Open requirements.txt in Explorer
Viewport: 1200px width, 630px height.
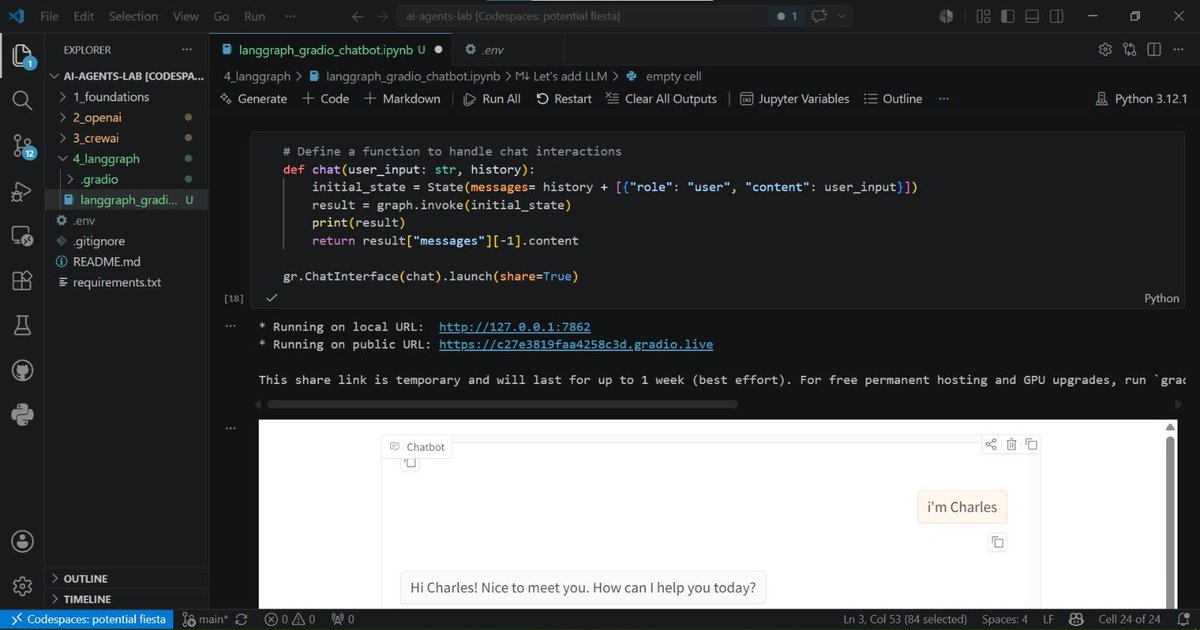116,282
